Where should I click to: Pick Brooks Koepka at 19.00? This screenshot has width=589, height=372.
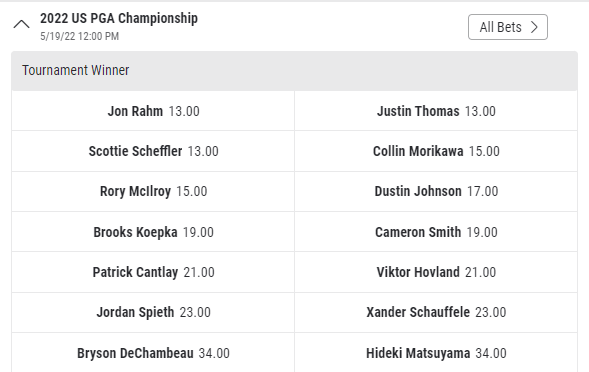coord(153,232)
